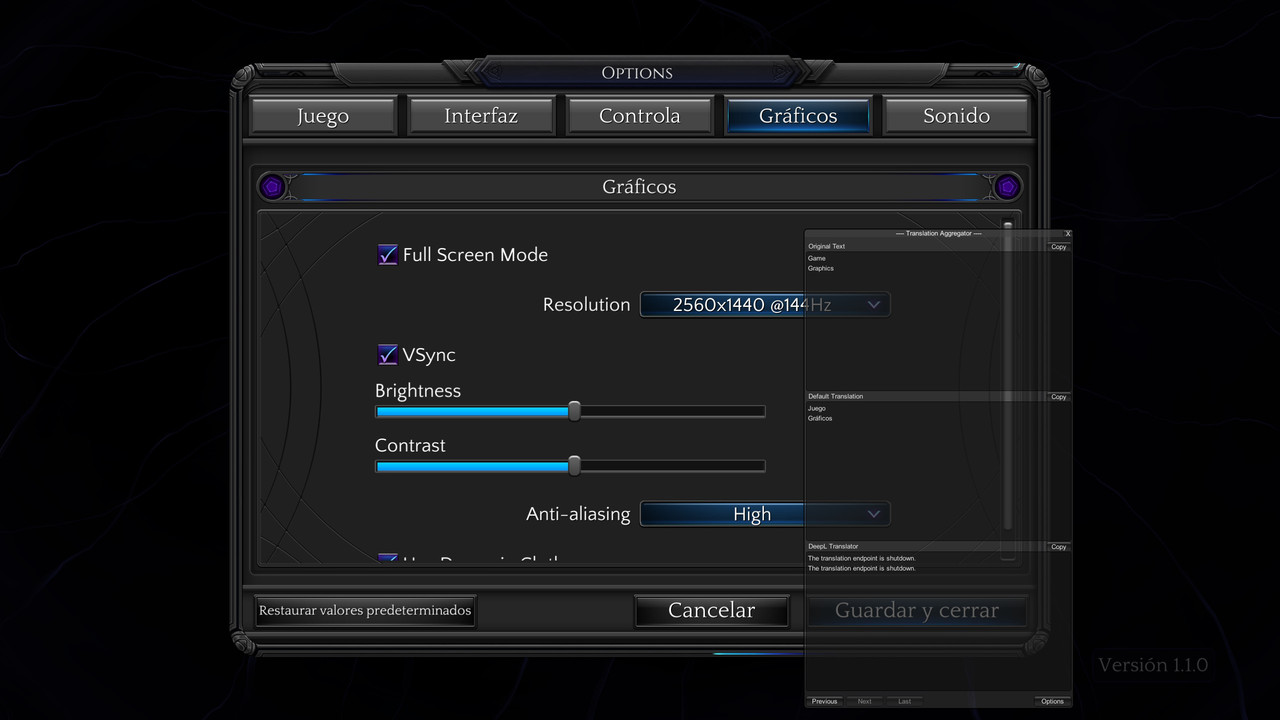Click Last in Translation Aggregator
Screen dimensions: 1280x720
[904, 701]
